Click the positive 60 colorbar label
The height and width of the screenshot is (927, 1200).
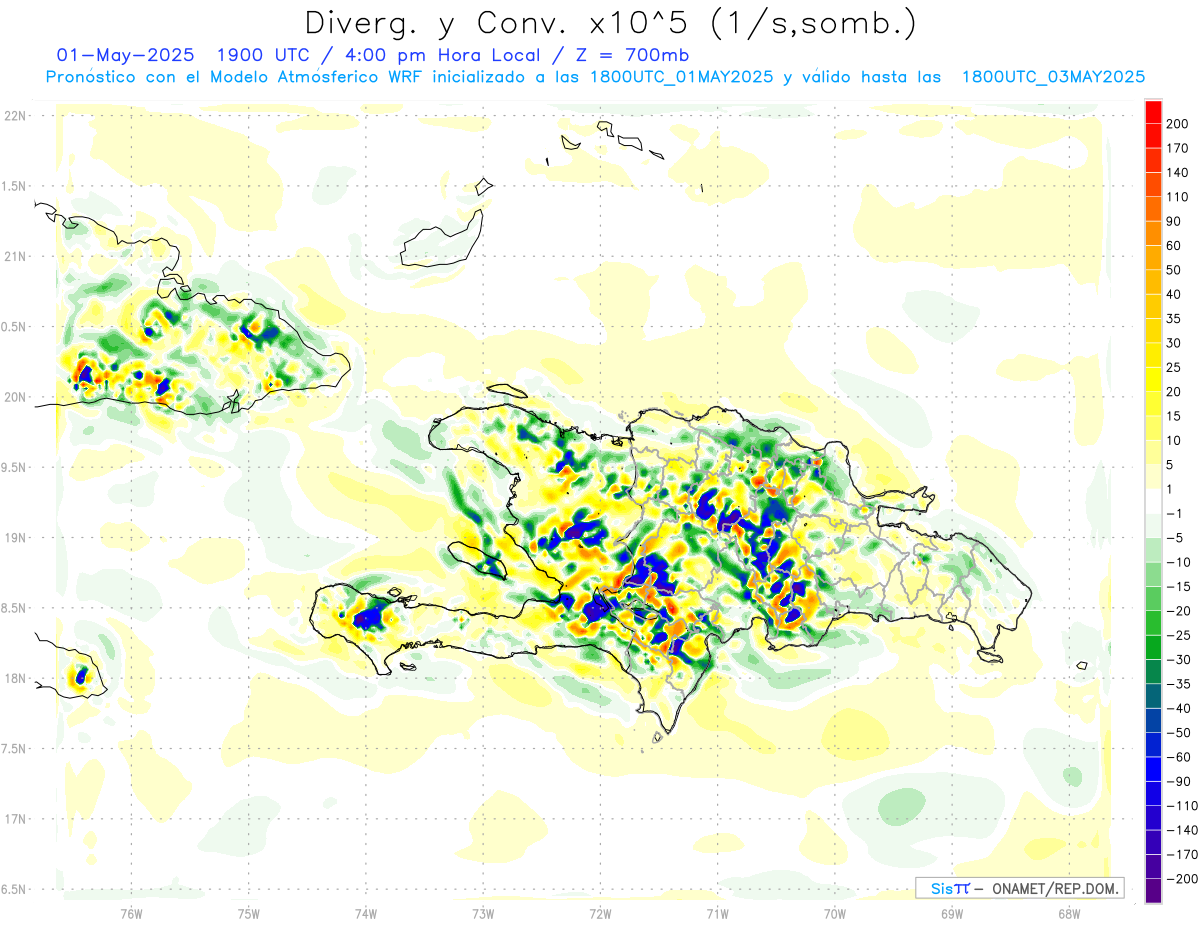pos(1174,246)
